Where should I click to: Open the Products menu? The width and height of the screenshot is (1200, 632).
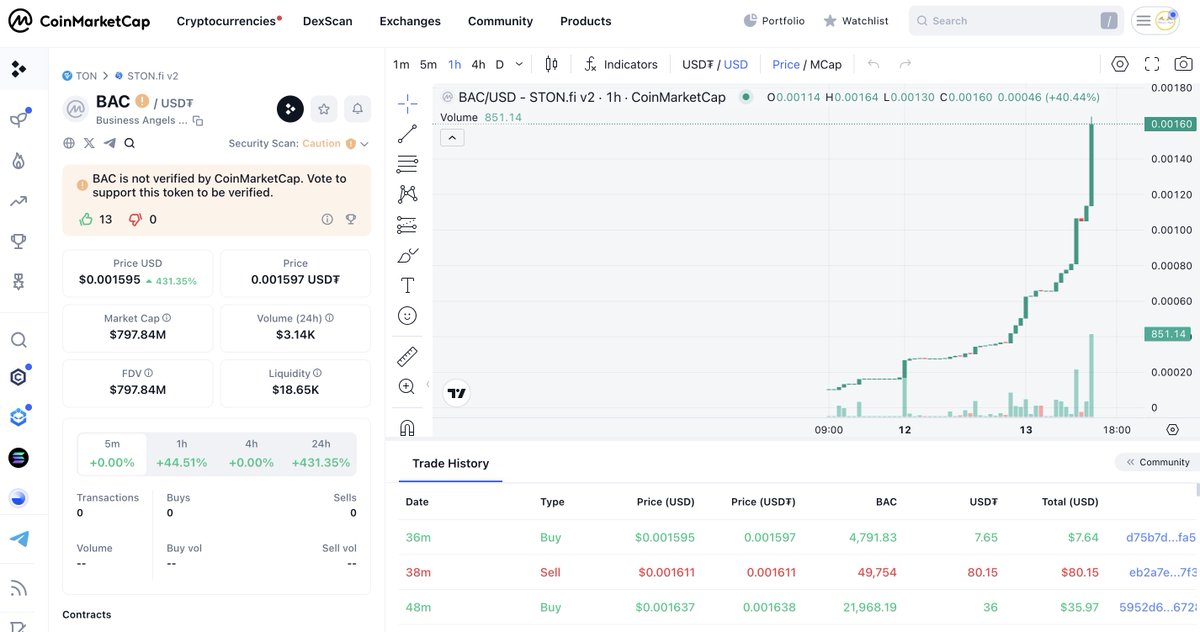[x=586, y=21]
